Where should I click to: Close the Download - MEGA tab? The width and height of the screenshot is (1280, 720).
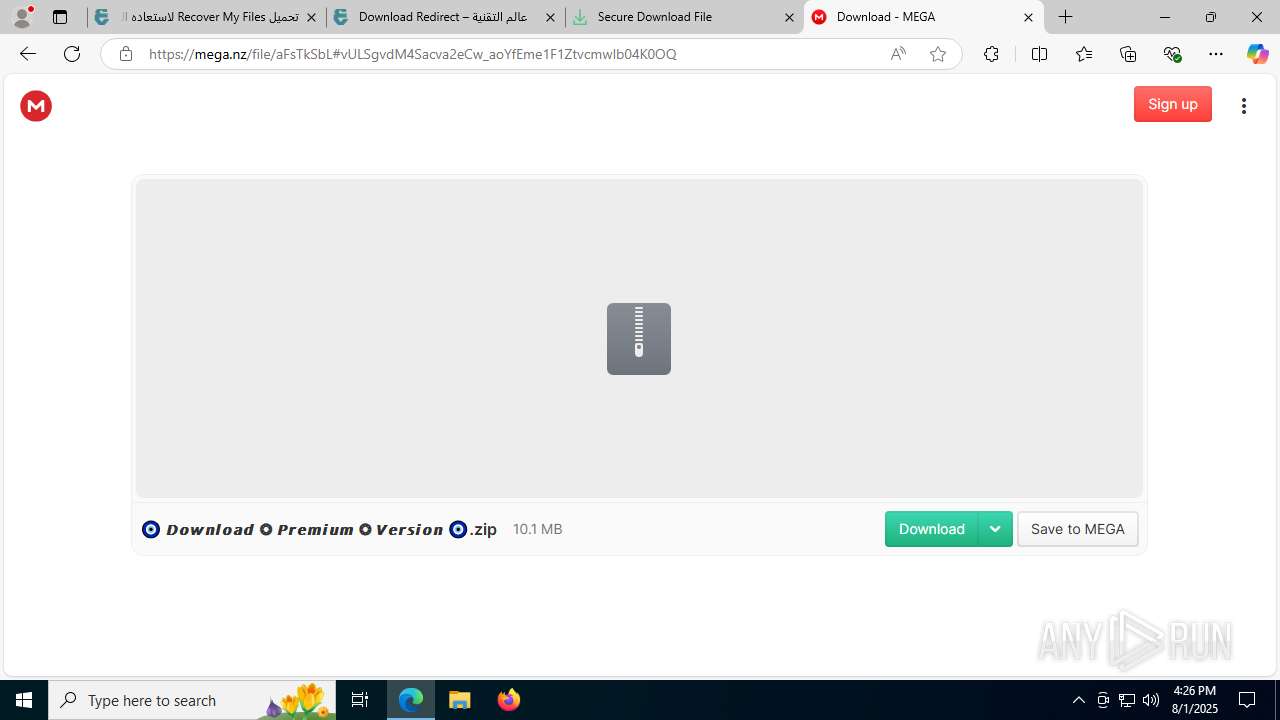tap(1028, 17)
